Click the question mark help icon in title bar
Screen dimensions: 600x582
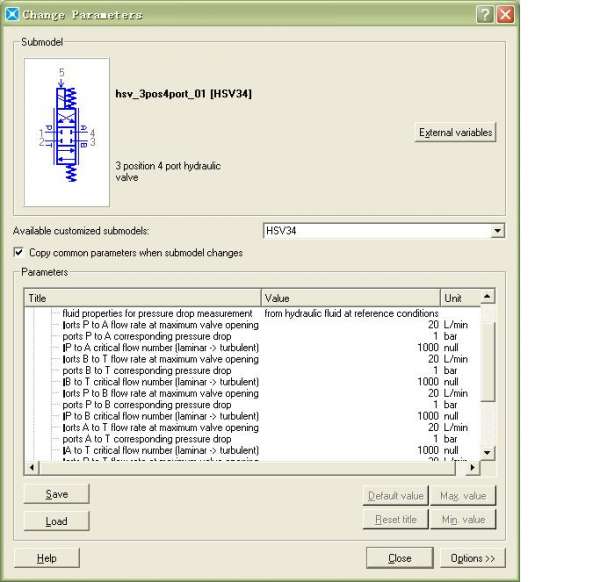[x=485, y=14]
